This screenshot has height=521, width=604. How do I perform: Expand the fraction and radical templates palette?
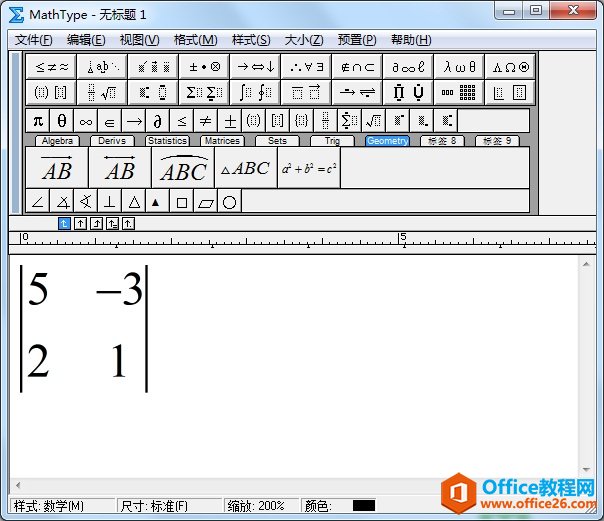pos(103,93)
